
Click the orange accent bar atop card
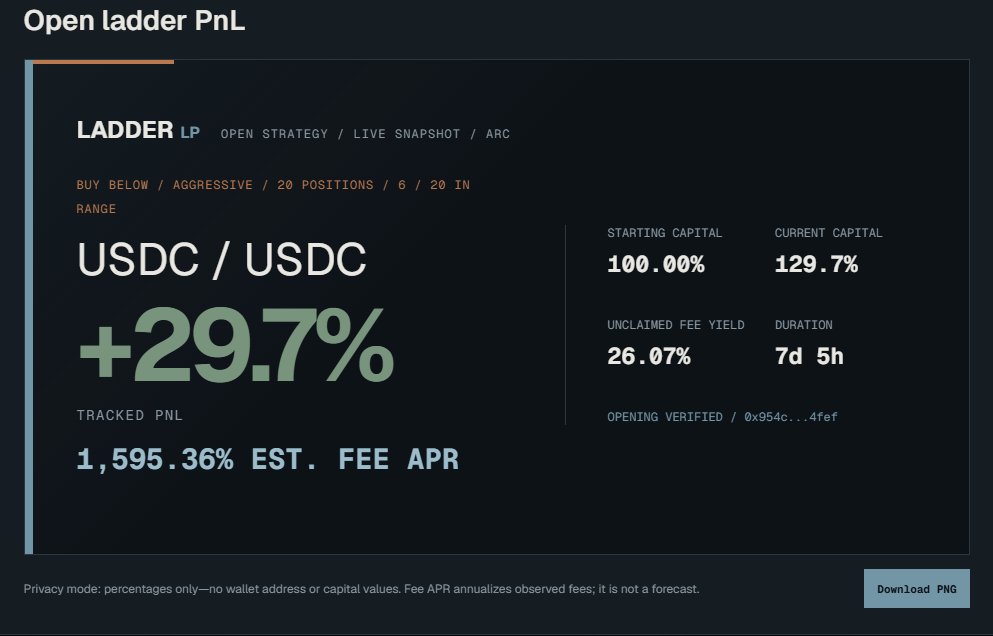(x=103, y=61)
